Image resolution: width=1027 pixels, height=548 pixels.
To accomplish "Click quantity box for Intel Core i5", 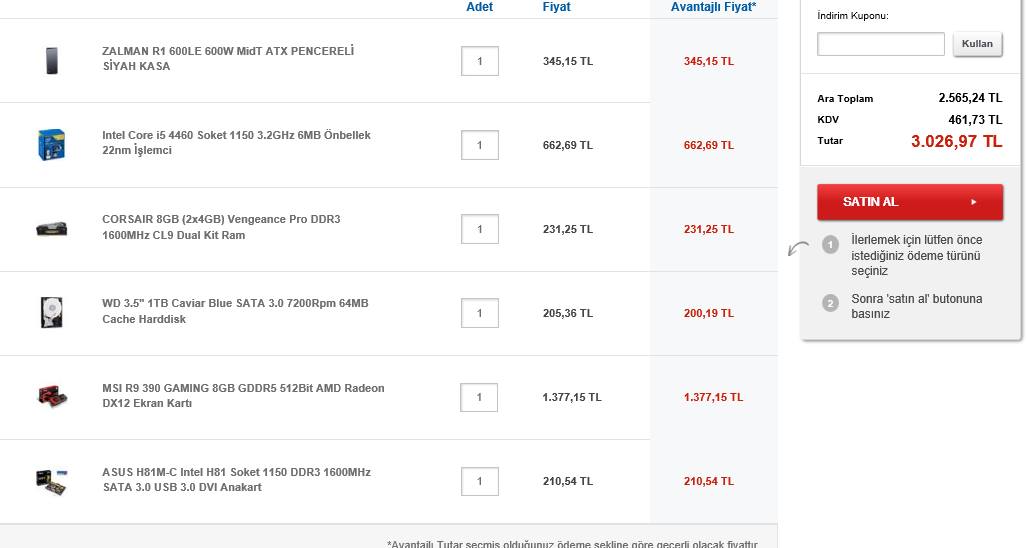I will point(480,145).
